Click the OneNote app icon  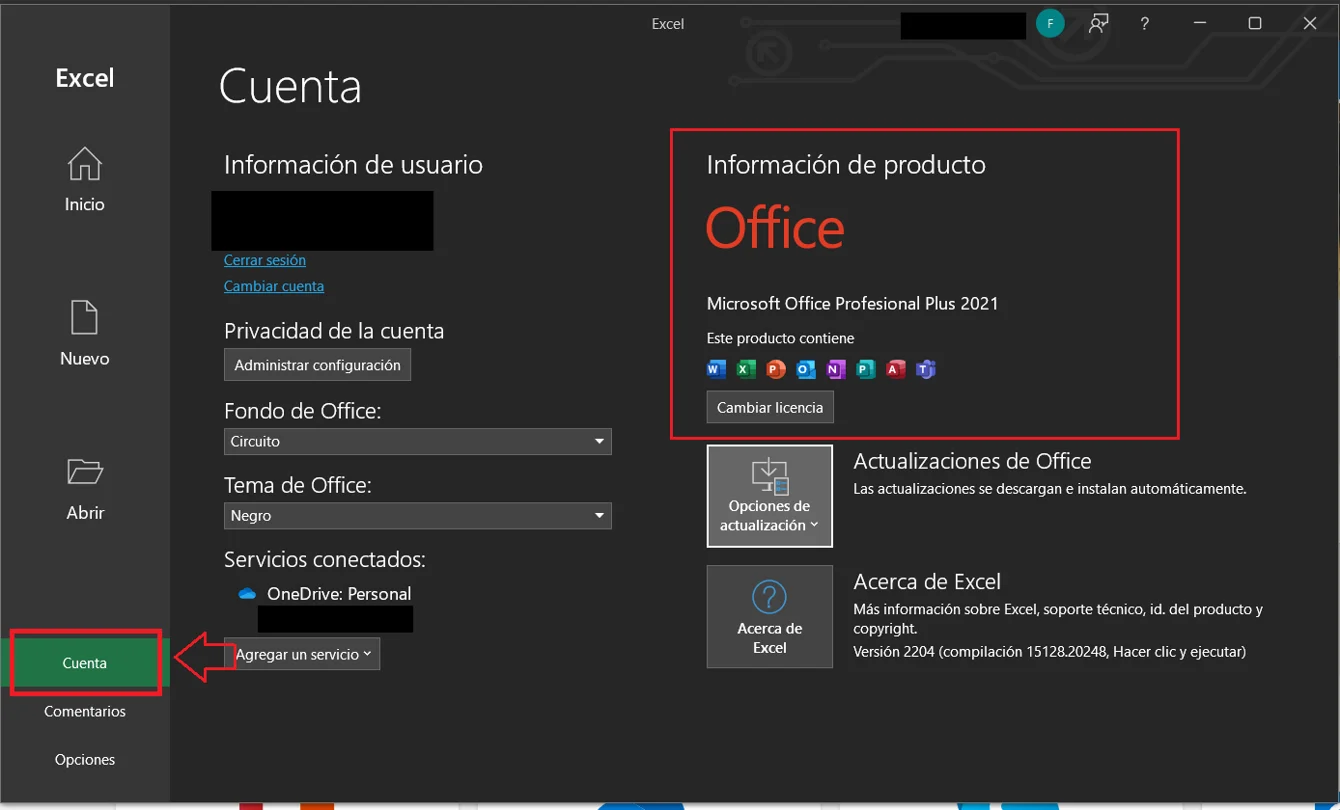click(836, 370)
